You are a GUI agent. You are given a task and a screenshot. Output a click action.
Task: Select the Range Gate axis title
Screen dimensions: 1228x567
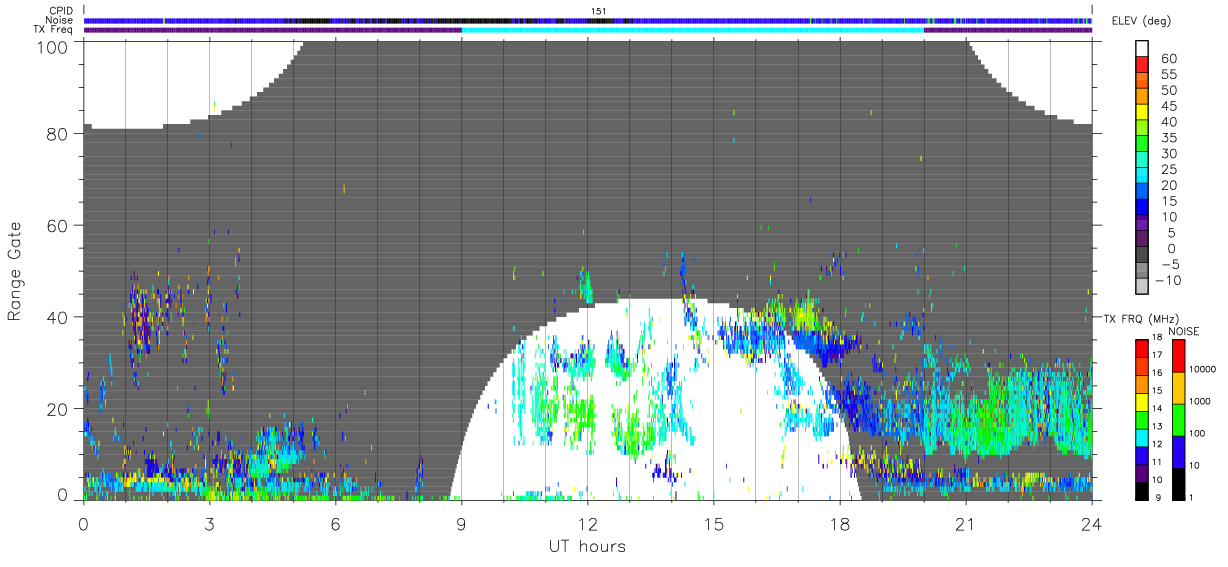(x=16, y=270)
